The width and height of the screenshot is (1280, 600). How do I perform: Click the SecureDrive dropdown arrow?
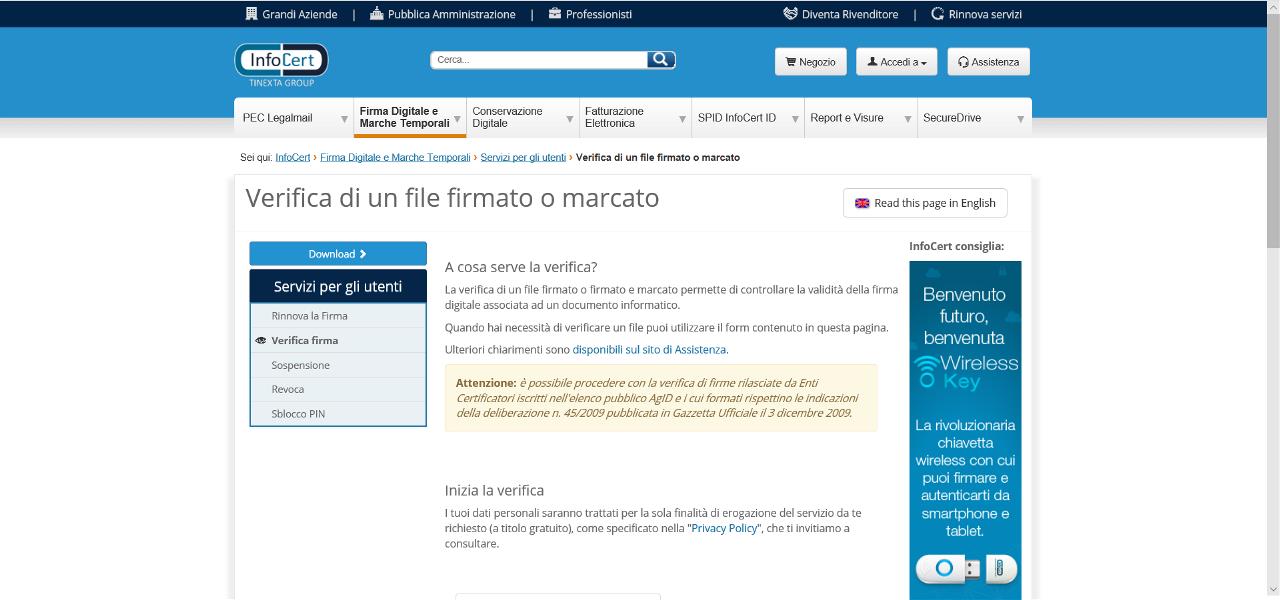1020,119
